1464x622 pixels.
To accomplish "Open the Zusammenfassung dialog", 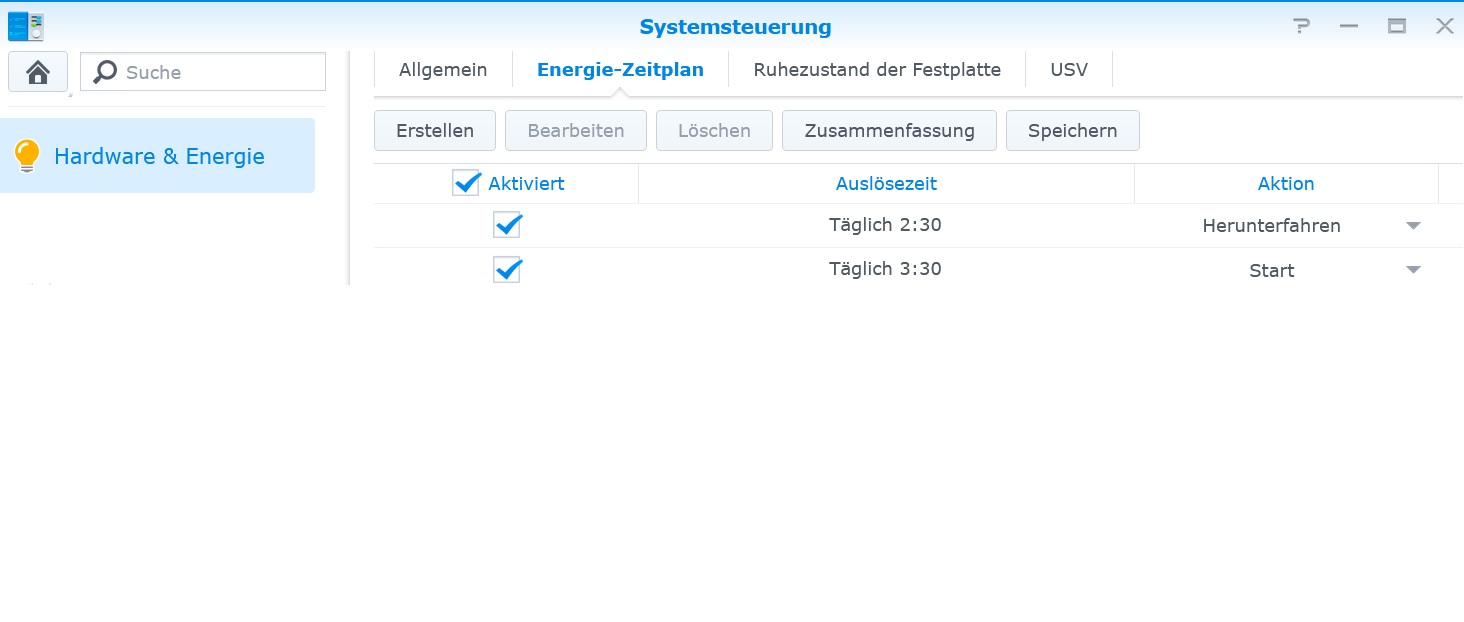I will point(888,130).
